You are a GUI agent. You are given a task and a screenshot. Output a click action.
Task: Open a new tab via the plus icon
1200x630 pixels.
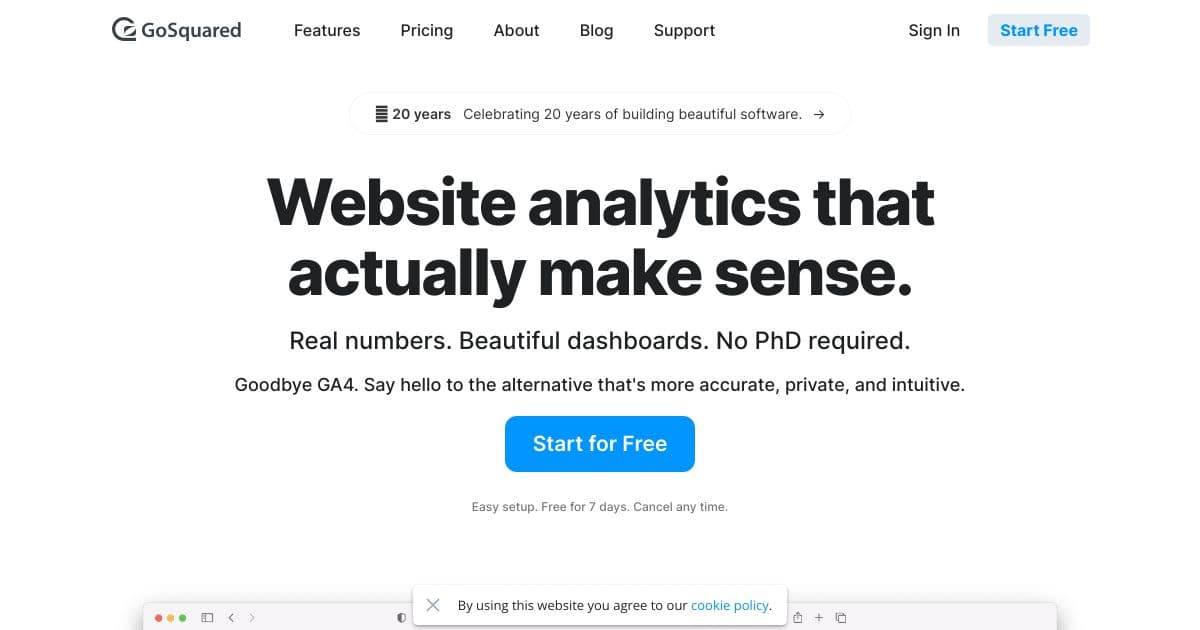[818, 617]
